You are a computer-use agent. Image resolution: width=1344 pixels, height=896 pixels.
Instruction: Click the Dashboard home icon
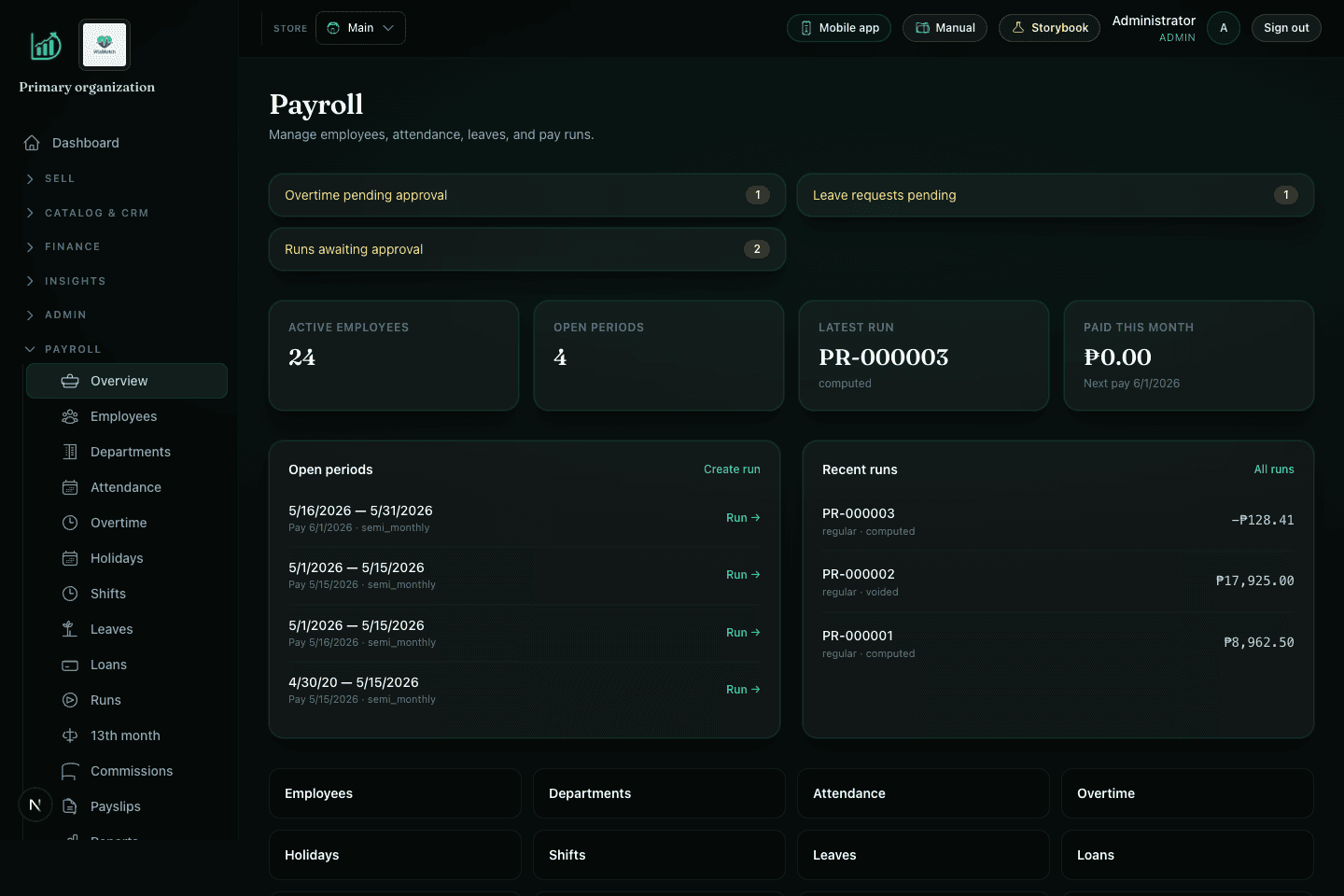click(x=32, y=143)
